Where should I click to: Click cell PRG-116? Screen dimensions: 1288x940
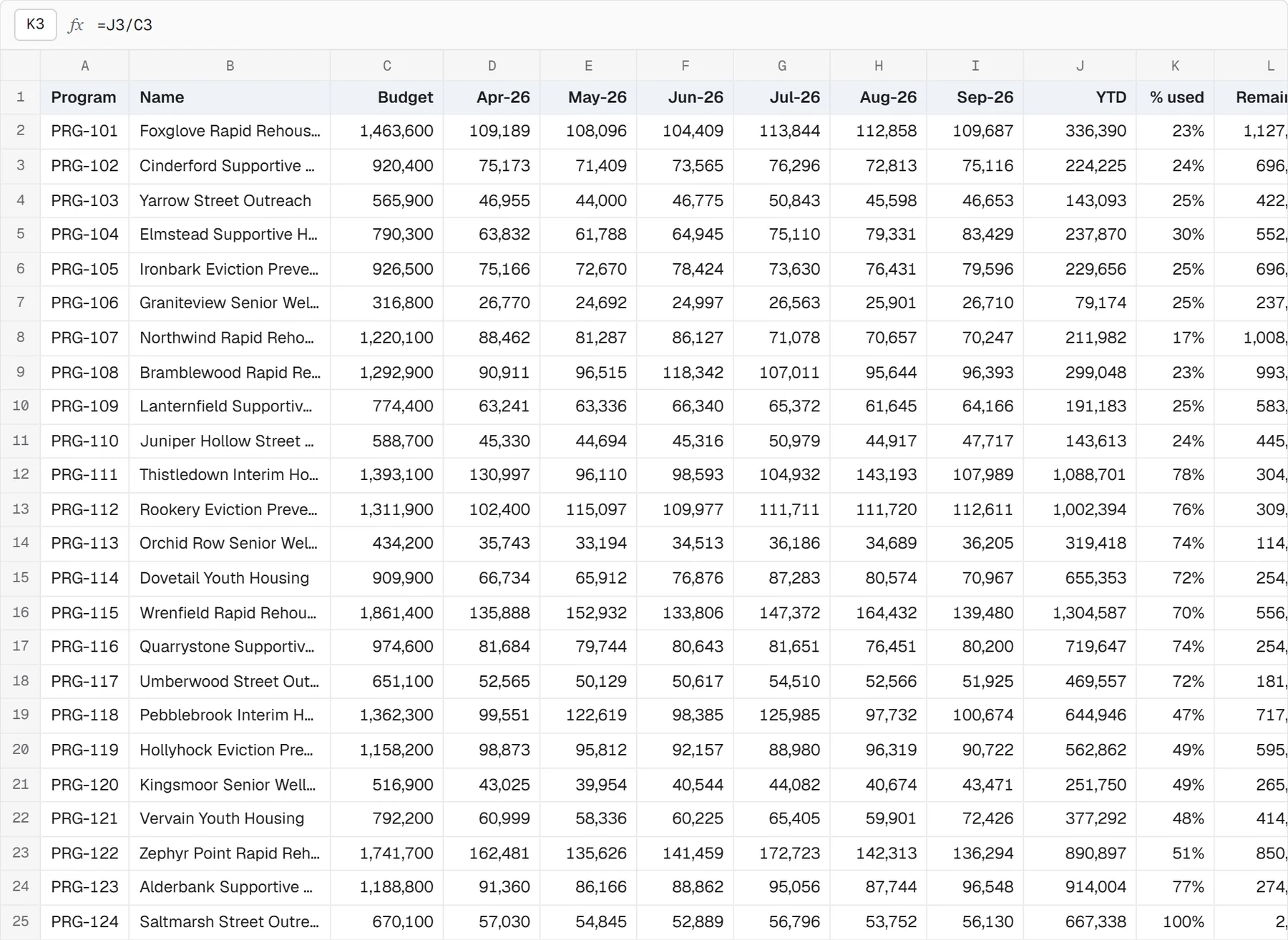84,647
